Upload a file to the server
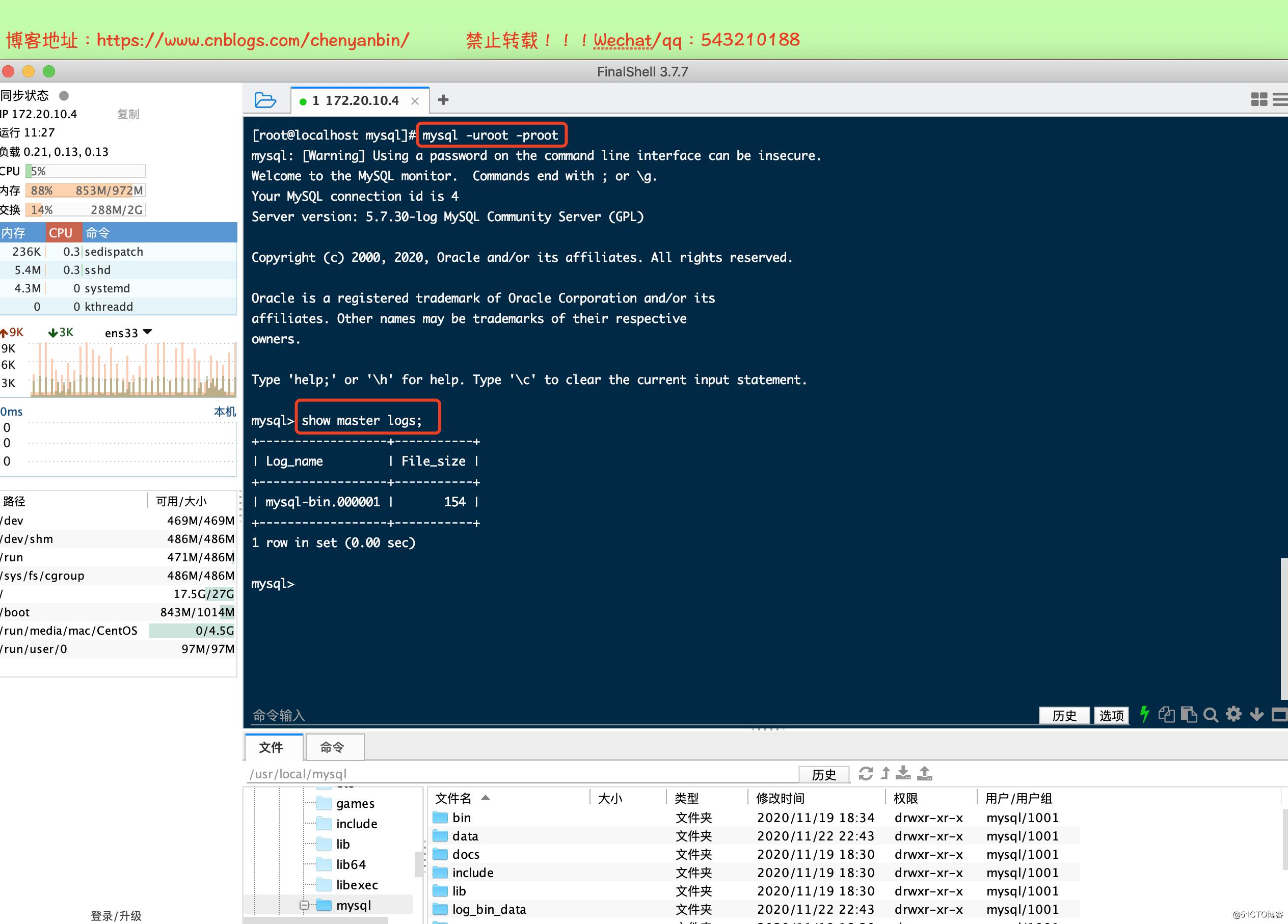1288x924 pixels. click(925, 773)
